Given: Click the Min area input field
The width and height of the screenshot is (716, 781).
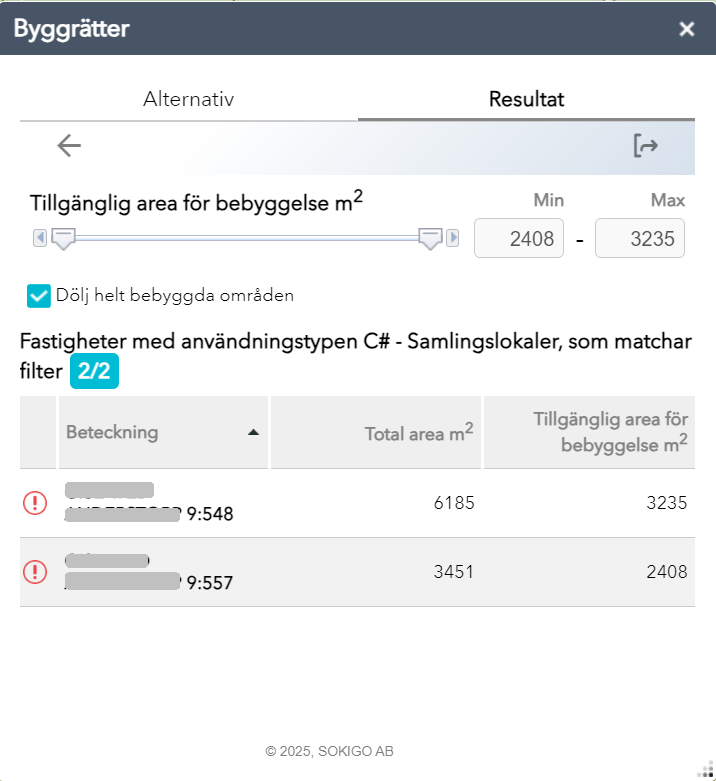Looking at the screenshot, I should tap(519, 239).
